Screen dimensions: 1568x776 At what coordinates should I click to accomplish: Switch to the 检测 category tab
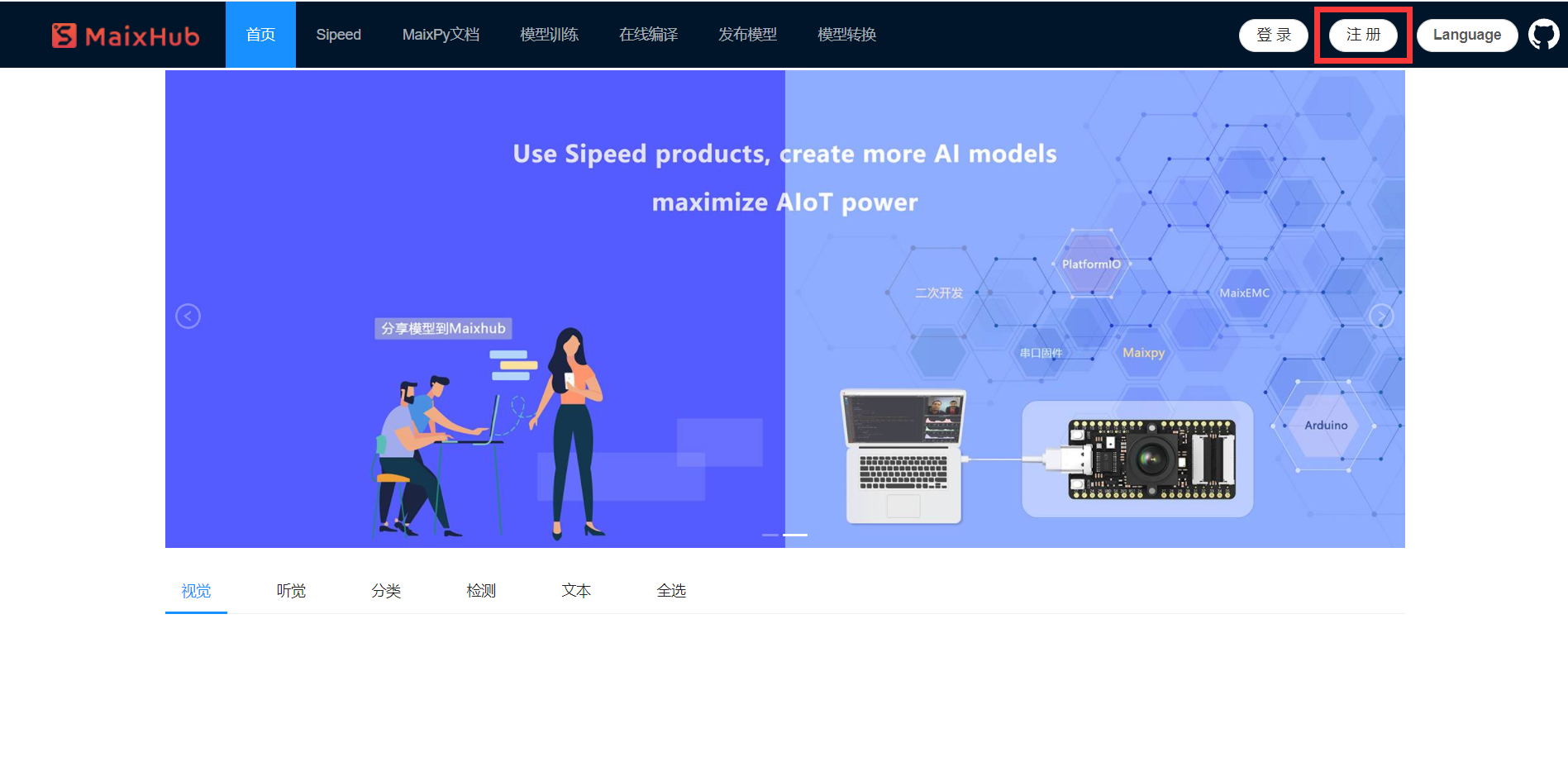pos(481,591)
